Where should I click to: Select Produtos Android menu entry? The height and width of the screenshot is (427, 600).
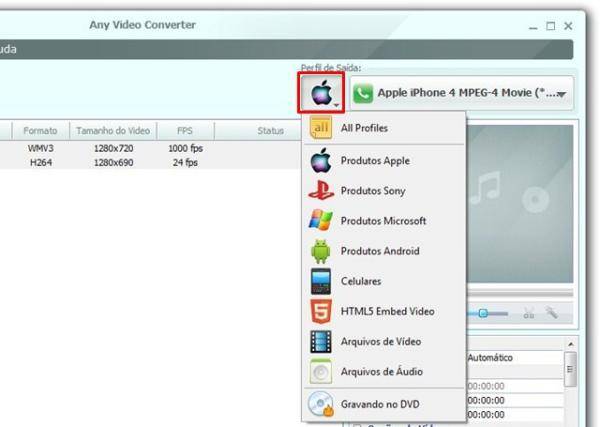384,251
